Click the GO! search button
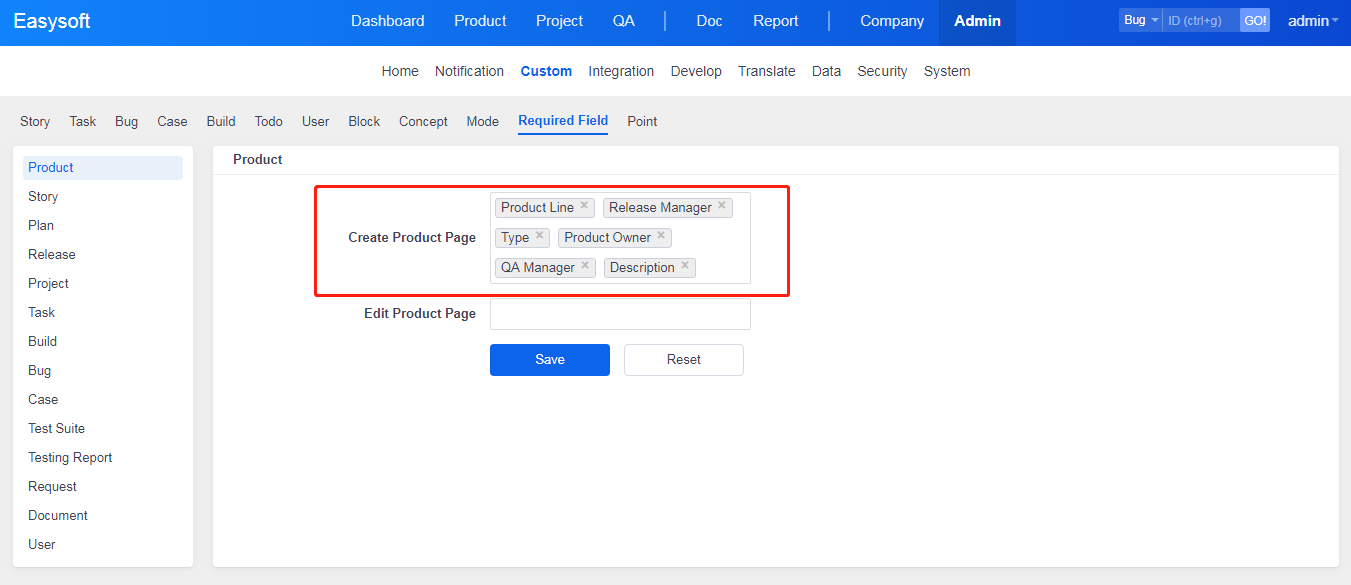 (1255, 20)
